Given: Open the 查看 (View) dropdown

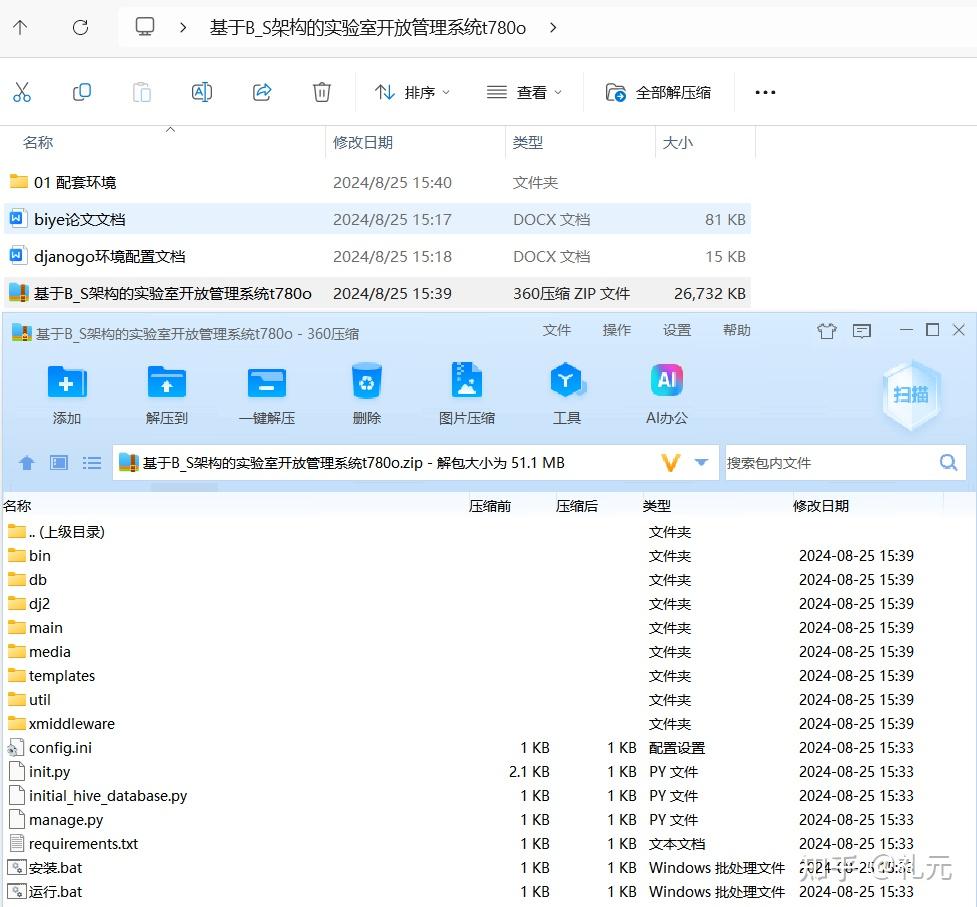Looking at the screenshot, I should [x=524, y=92].
